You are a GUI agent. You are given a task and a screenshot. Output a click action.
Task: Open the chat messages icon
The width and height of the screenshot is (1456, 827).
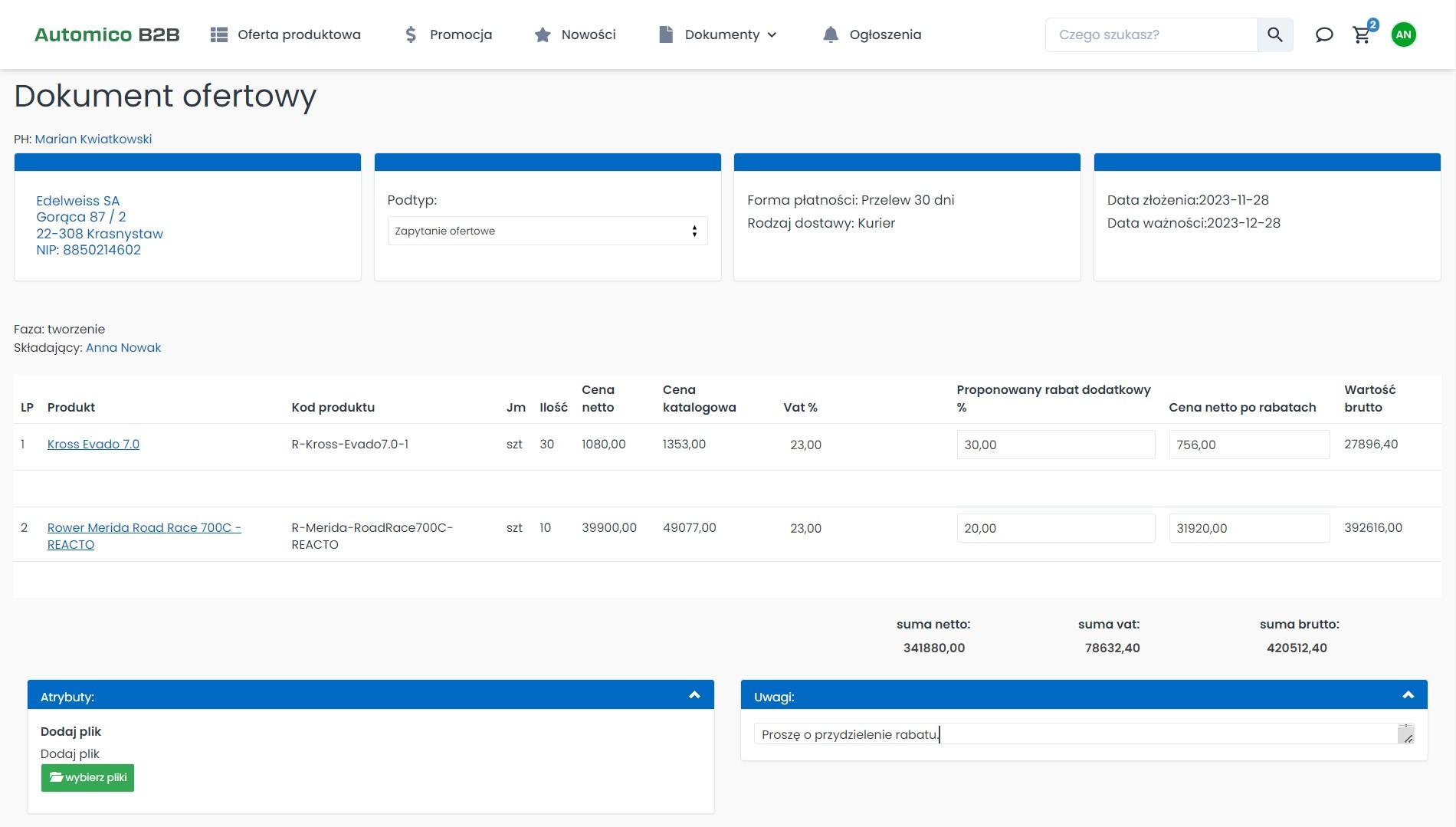tap(1323, 34)
